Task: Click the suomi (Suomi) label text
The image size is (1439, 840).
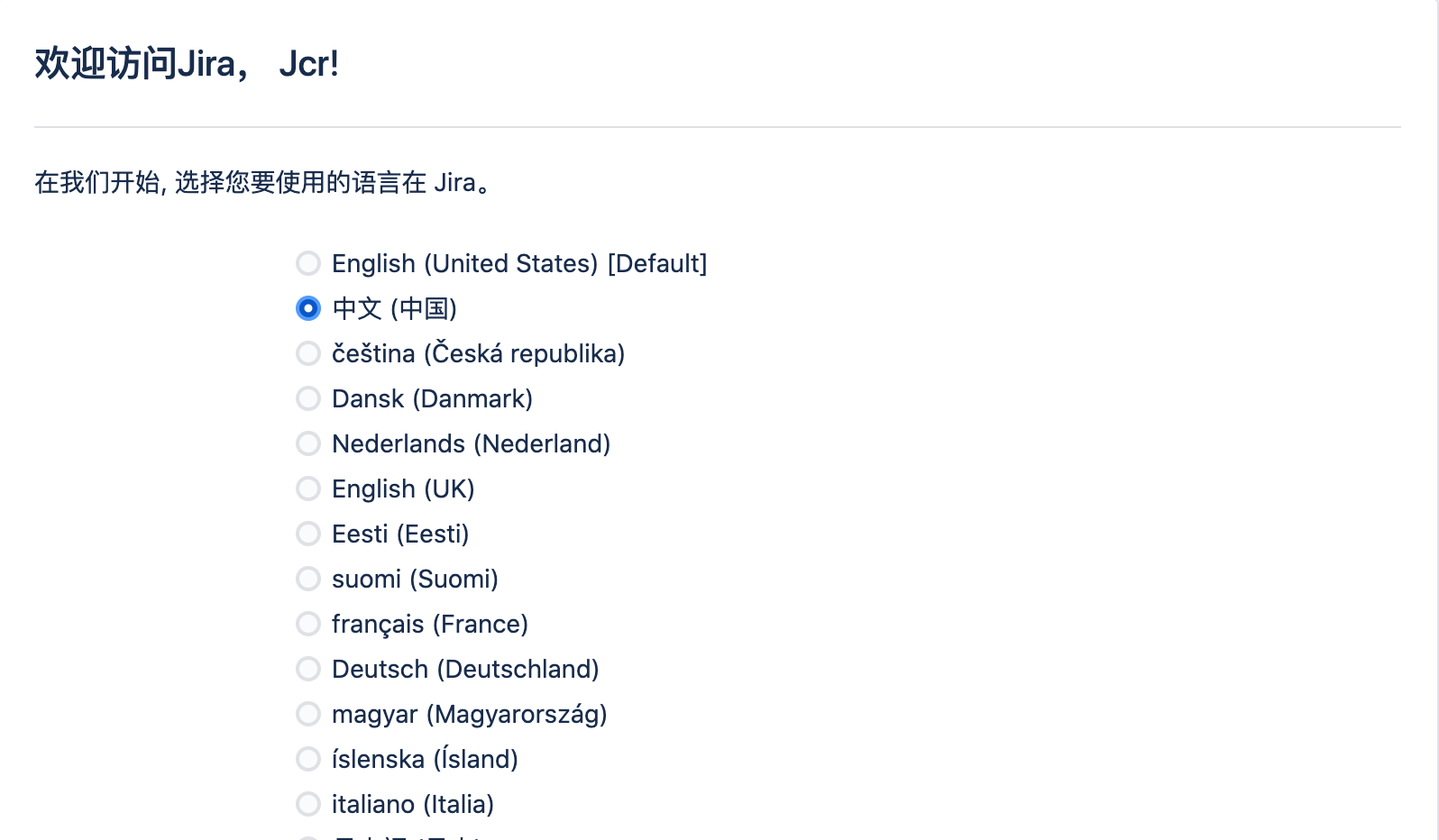Action: 415,579
